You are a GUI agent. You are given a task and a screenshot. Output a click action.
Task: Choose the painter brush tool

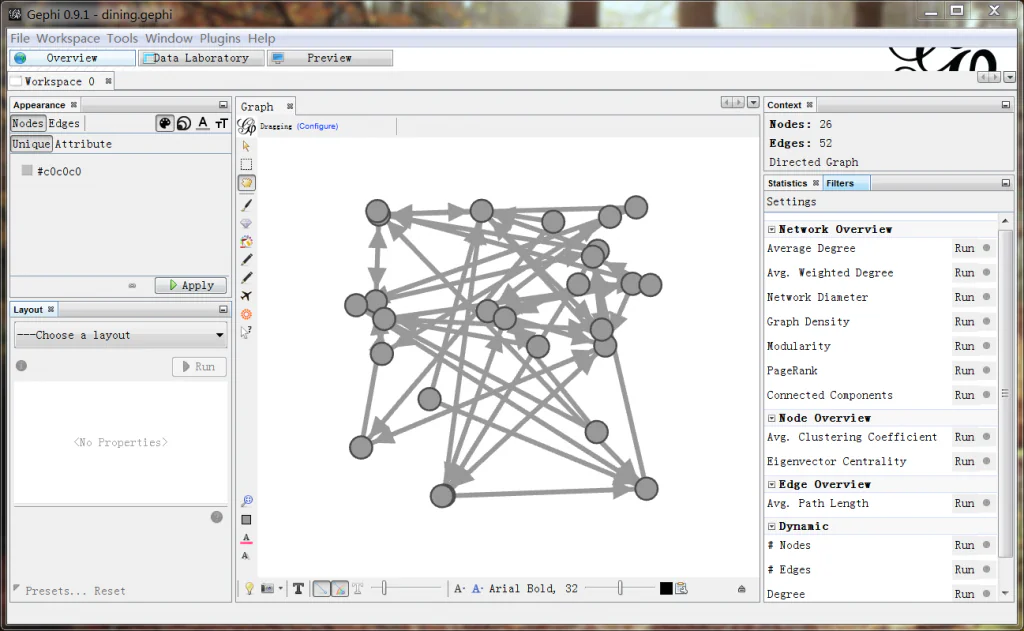pos(246,204)
